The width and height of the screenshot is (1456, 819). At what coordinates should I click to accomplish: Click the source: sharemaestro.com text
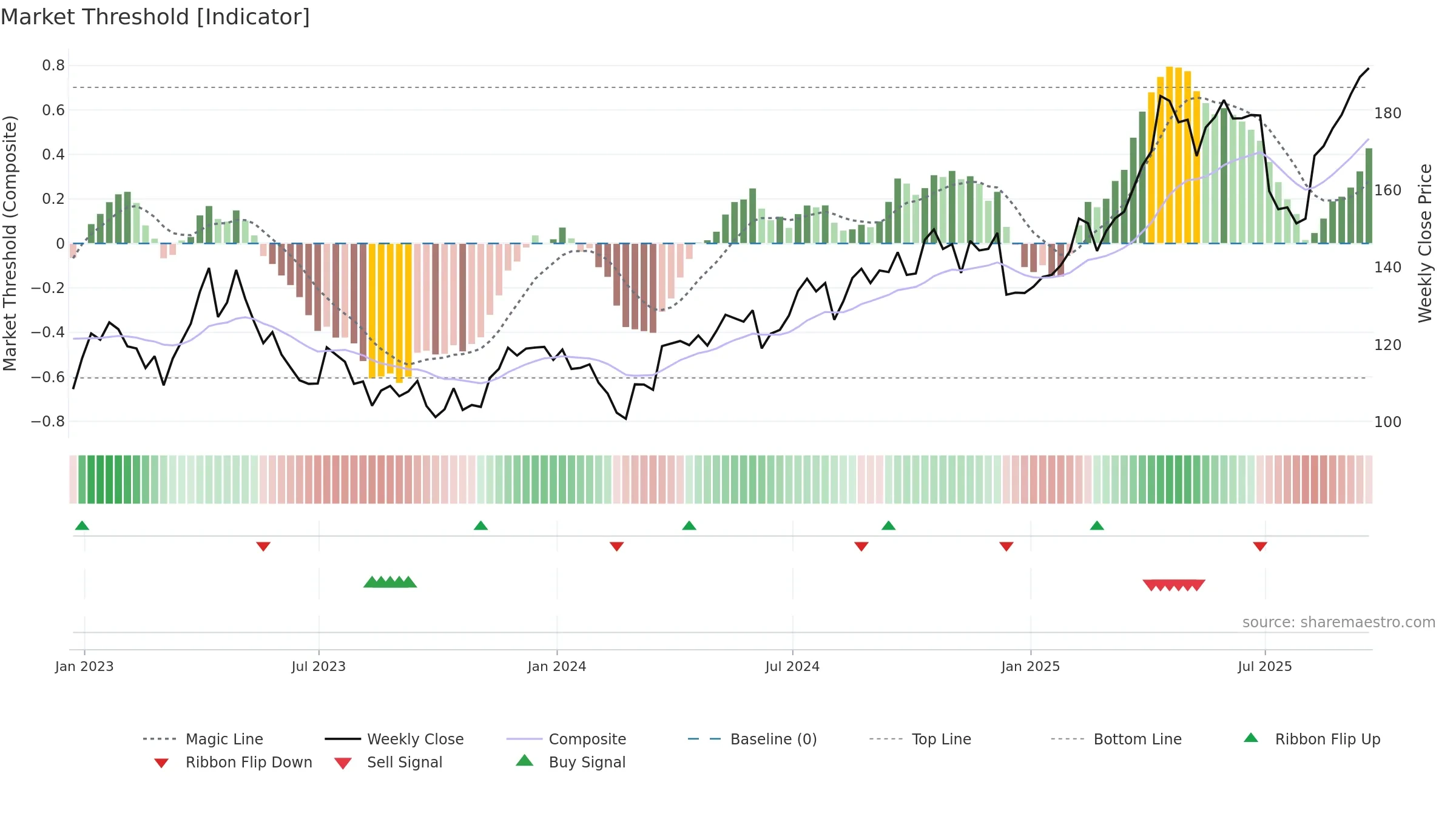pyautogui.click(x=1339, y=622)
